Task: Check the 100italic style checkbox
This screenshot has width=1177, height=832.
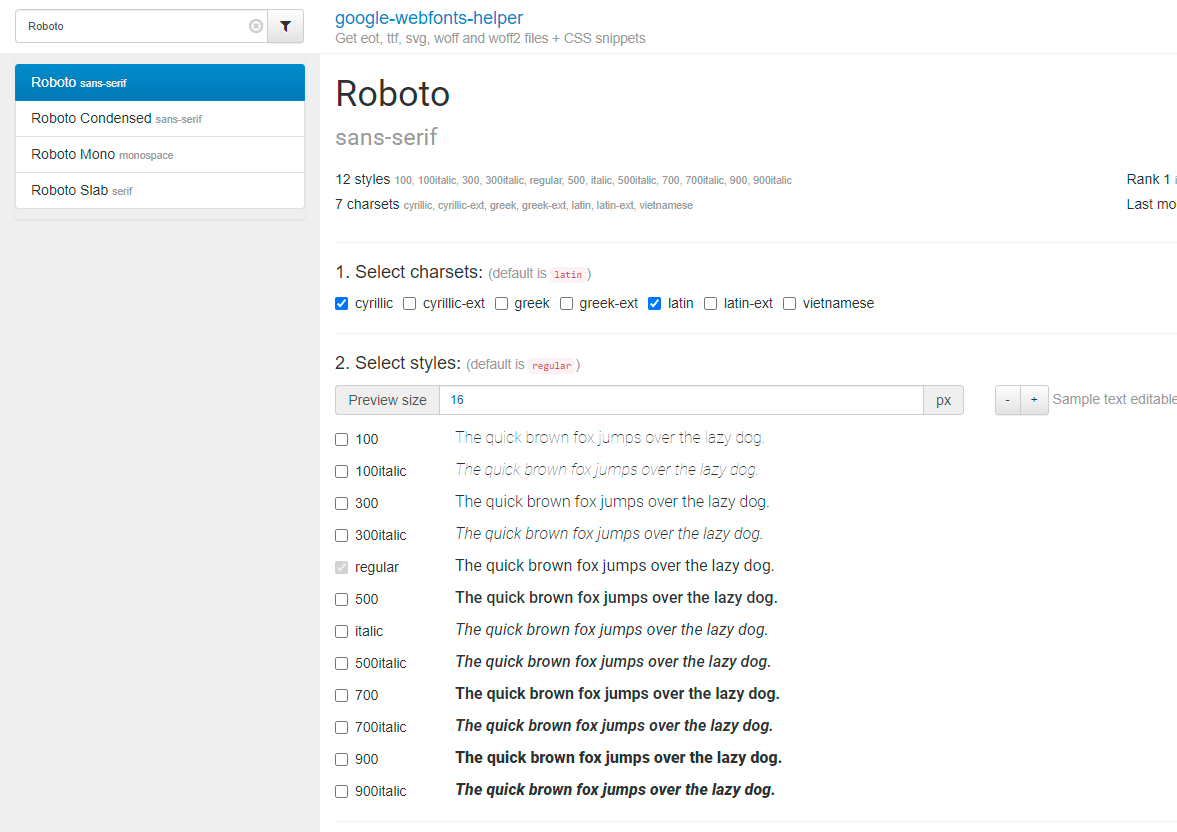Action: coord(342,472)
